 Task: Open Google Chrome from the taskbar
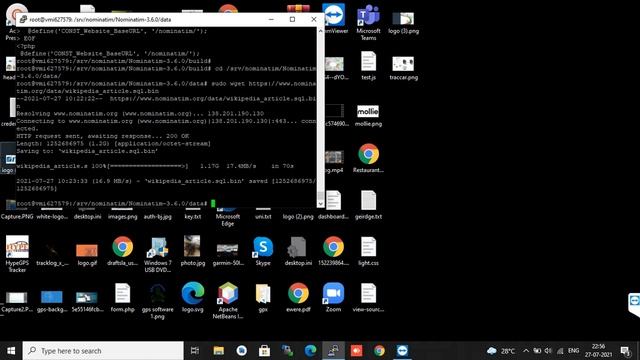379,351
